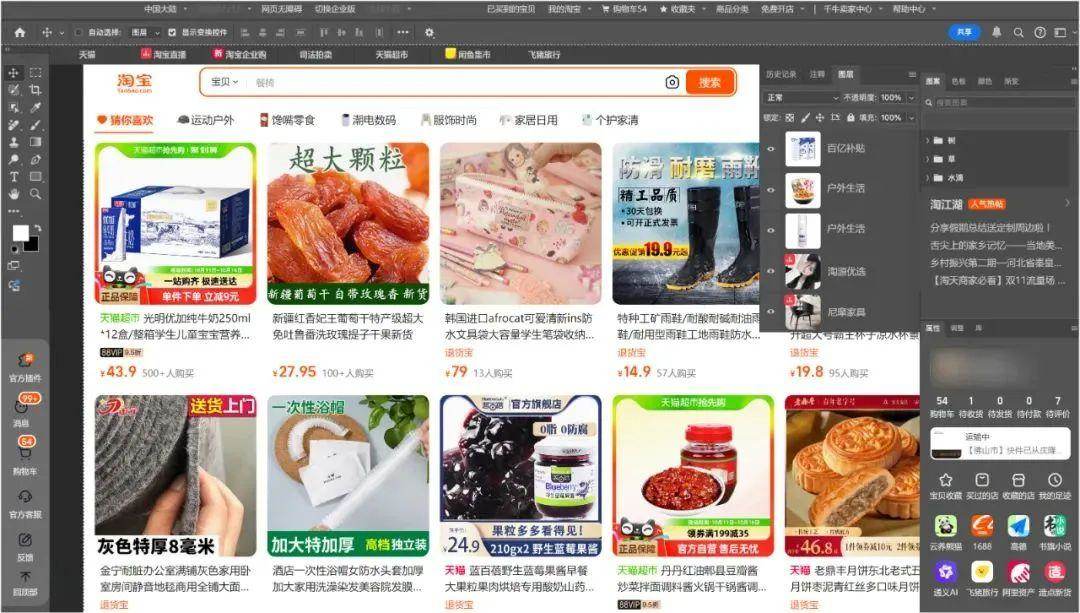Click the black background color swatch
Viewport: 1080px width, 613px height.
tap(33, 245)
